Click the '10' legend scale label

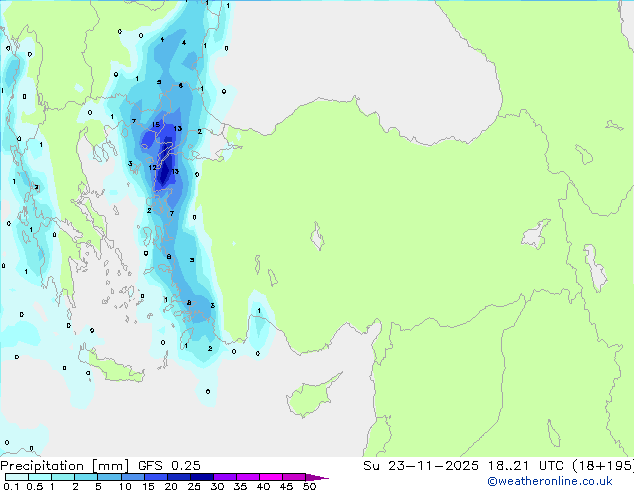(125, 486)
